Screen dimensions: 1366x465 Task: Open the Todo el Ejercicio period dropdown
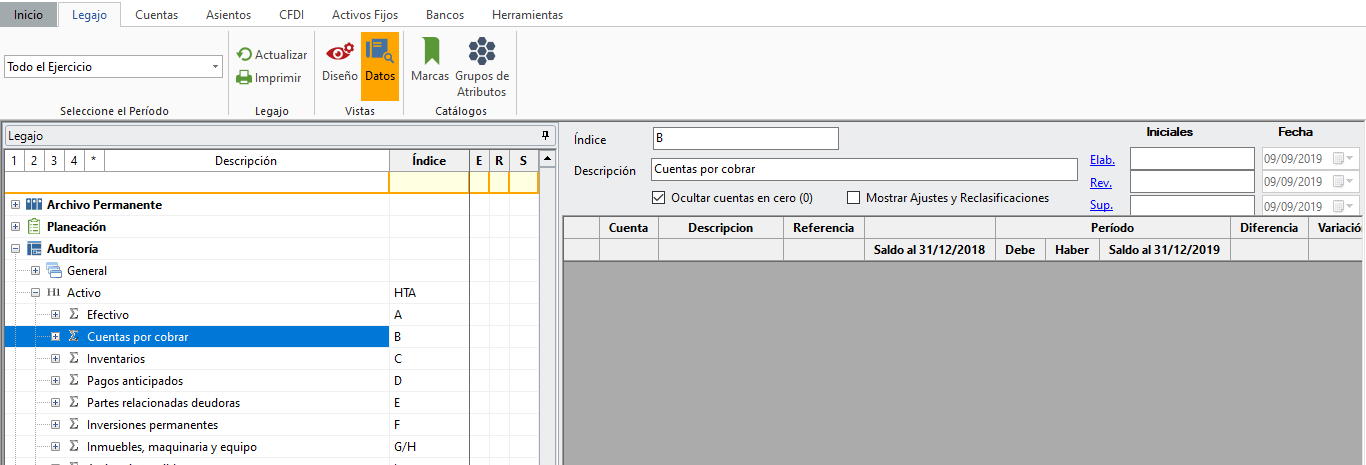(216, 67)
